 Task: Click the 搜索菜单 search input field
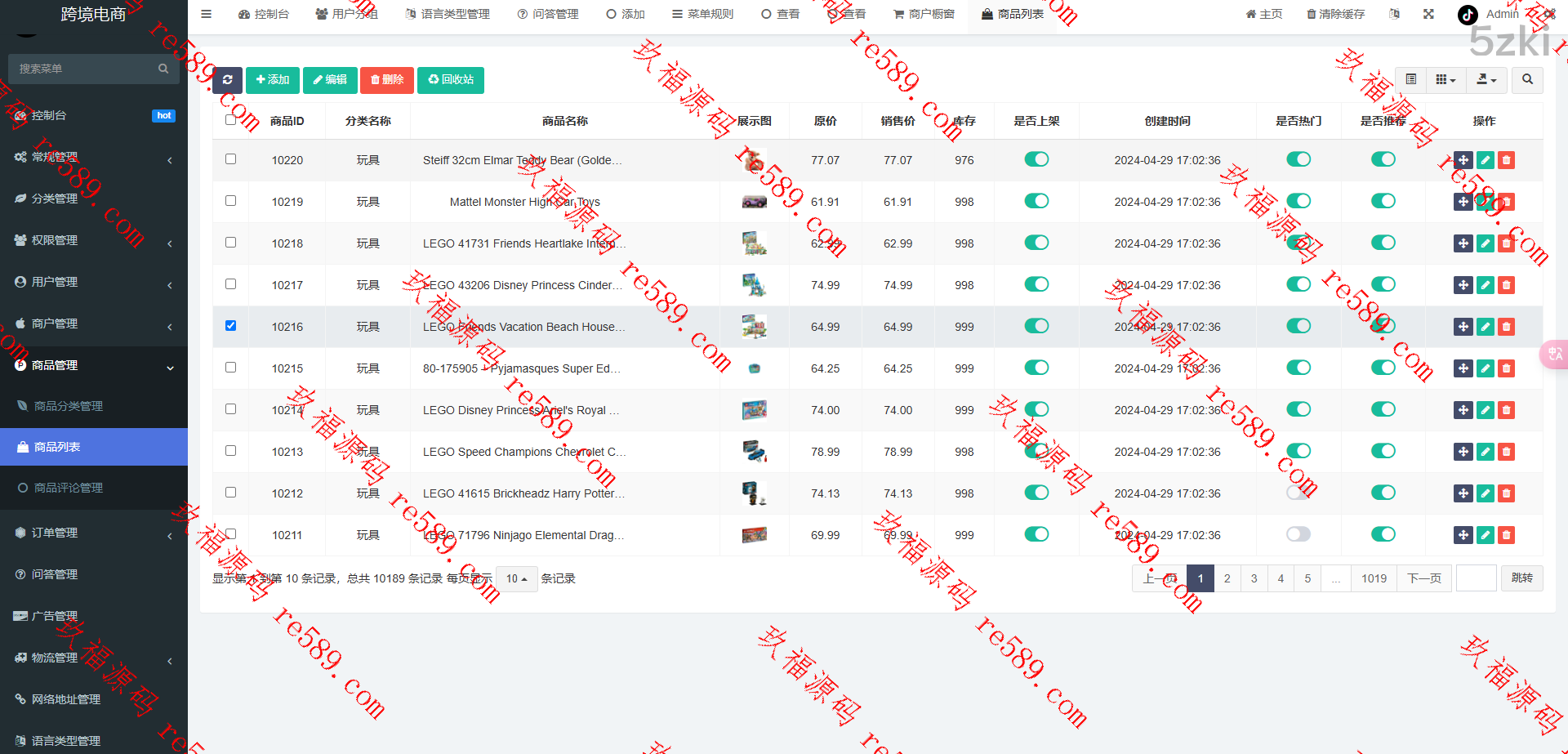[86, 69]
